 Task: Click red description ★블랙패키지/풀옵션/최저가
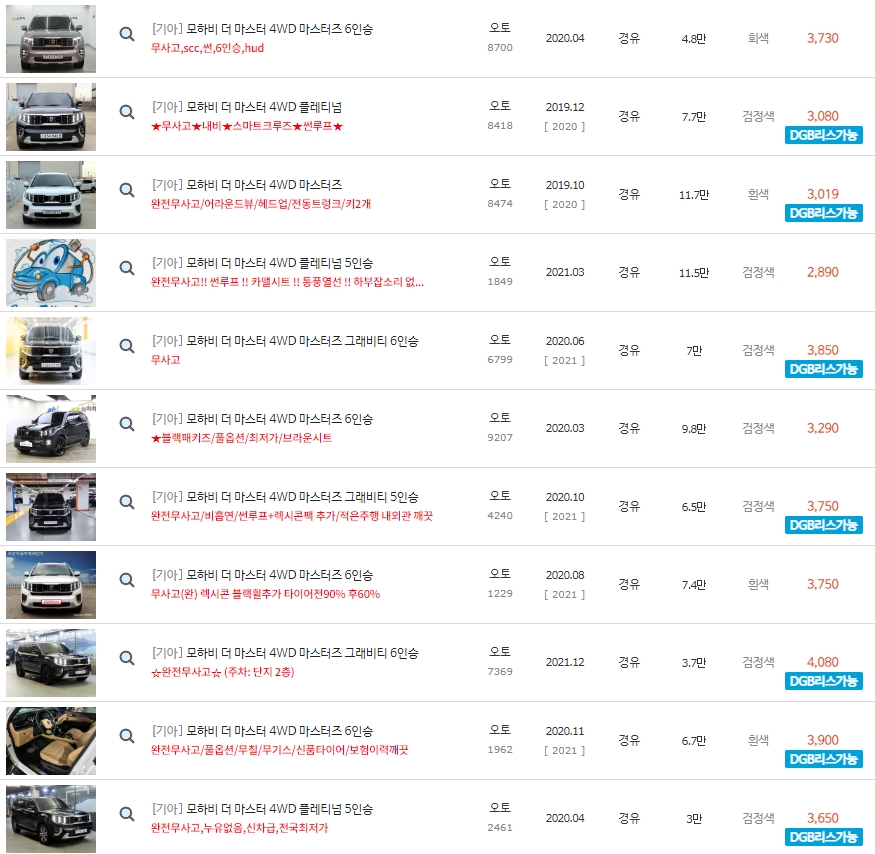[x=242, y=438]
